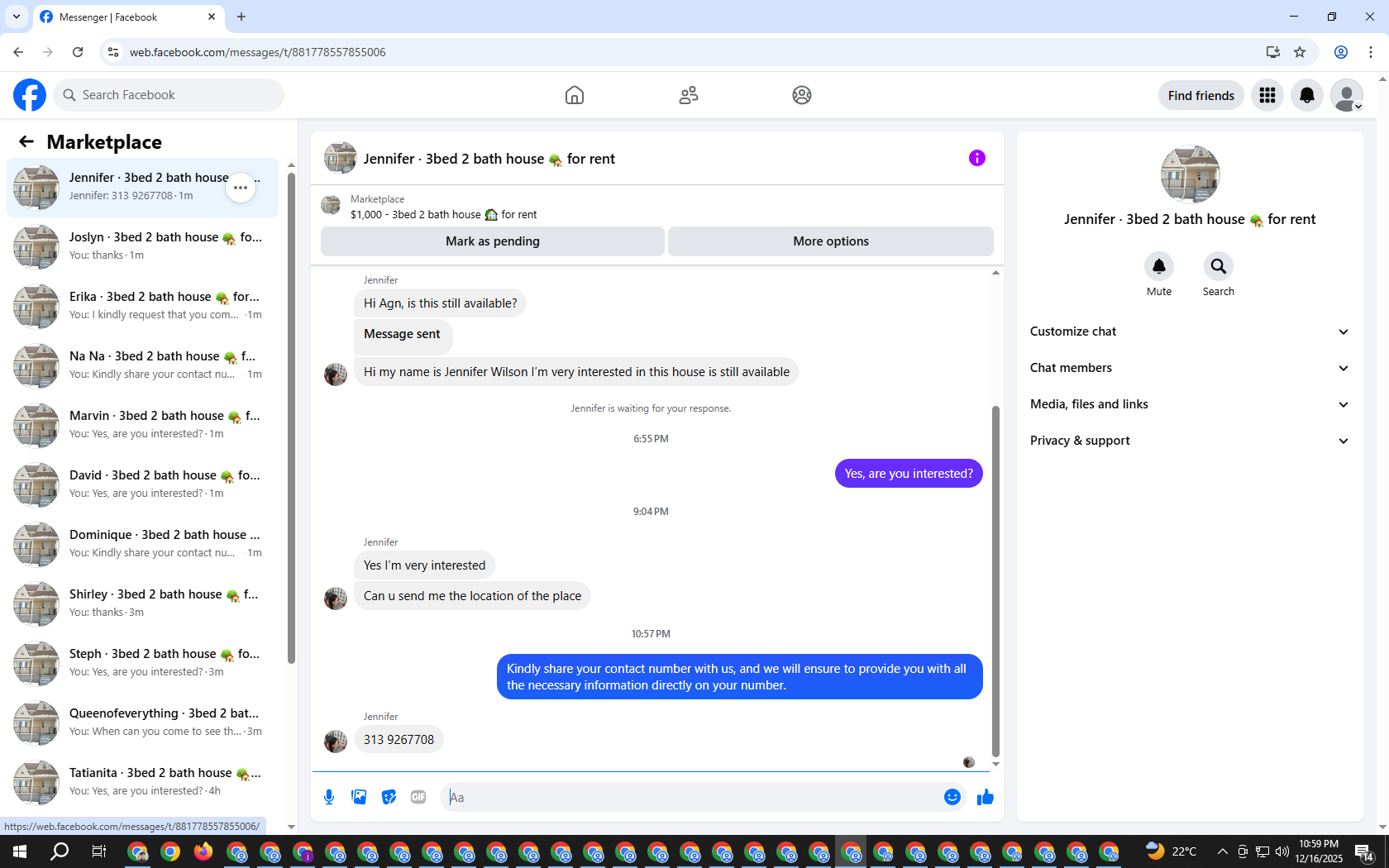This screenshot has height=868, width=1389.
Task: Open the account profile avatar menu
Action: [x=1347, y=95]
